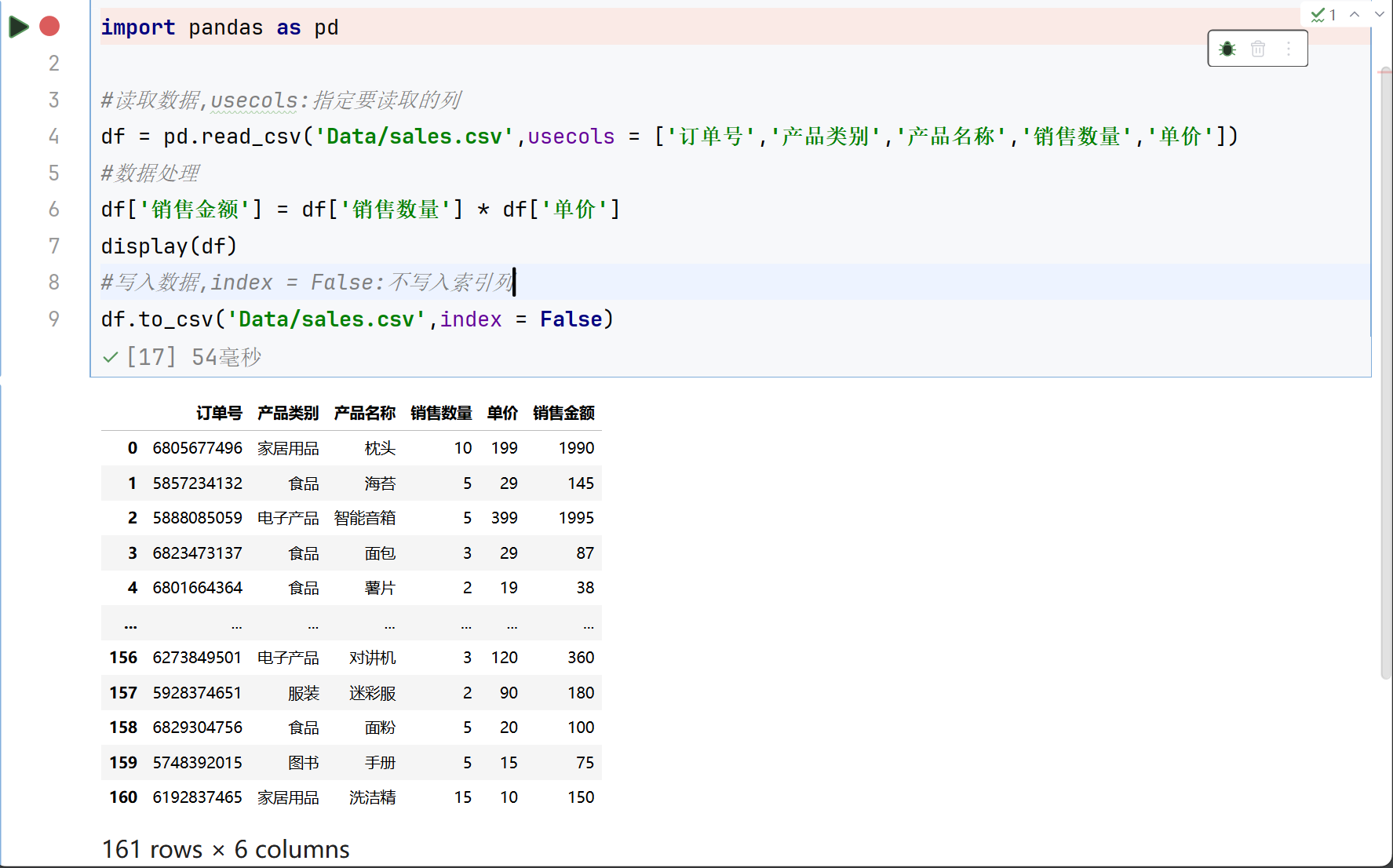Click the unit price cell '120'

505,658
